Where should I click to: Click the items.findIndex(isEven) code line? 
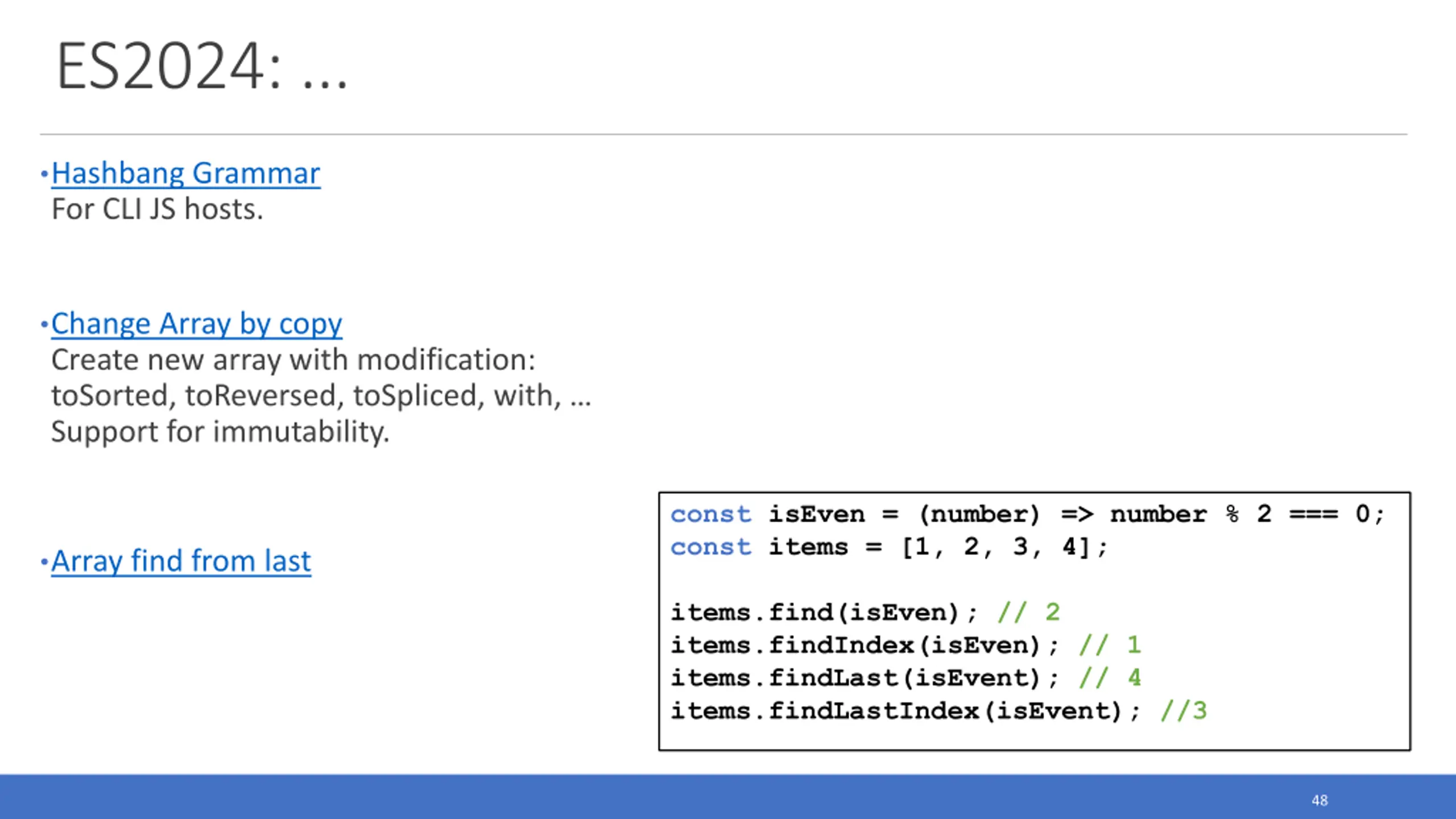pos(906,646)
